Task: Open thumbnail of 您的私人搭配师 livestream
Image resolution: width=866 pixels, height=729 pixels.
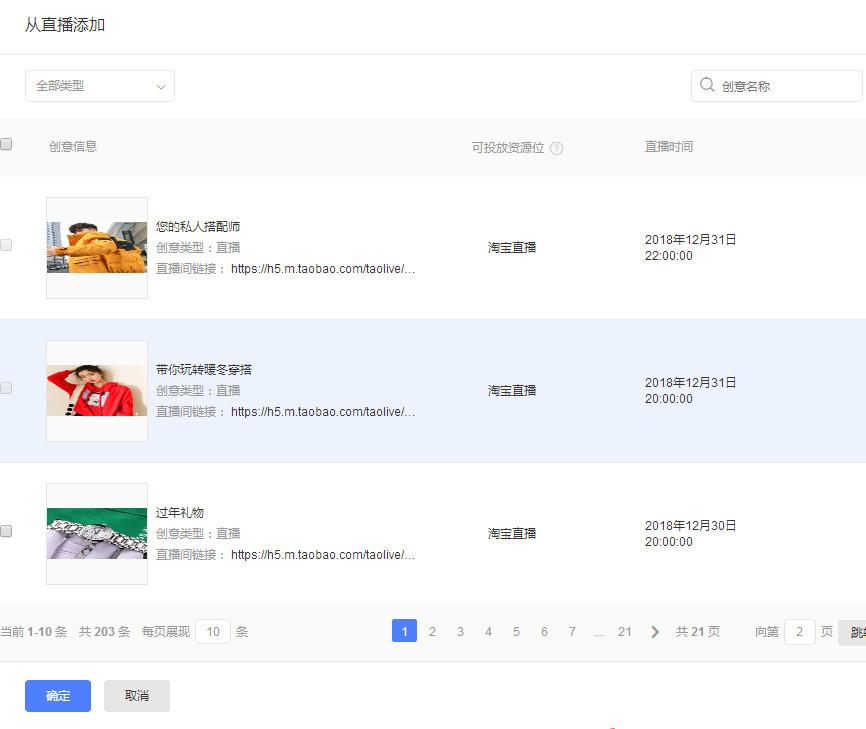Action: (97, 248)
